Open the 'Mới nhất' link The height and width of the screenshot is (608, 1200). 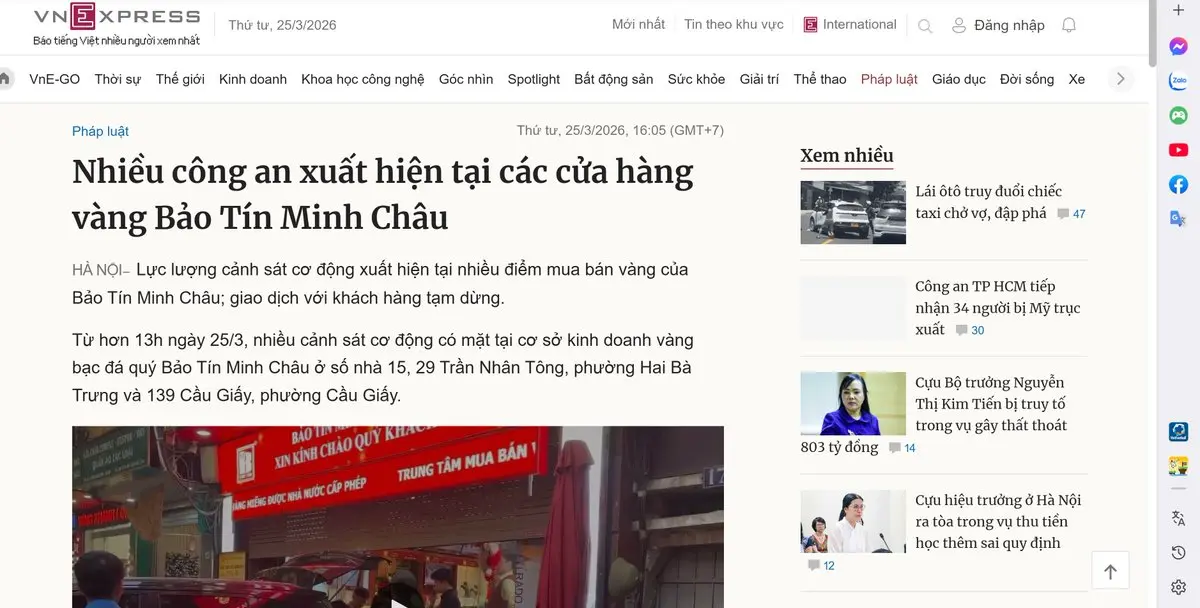pyautogui.click(x=638, y=25)
